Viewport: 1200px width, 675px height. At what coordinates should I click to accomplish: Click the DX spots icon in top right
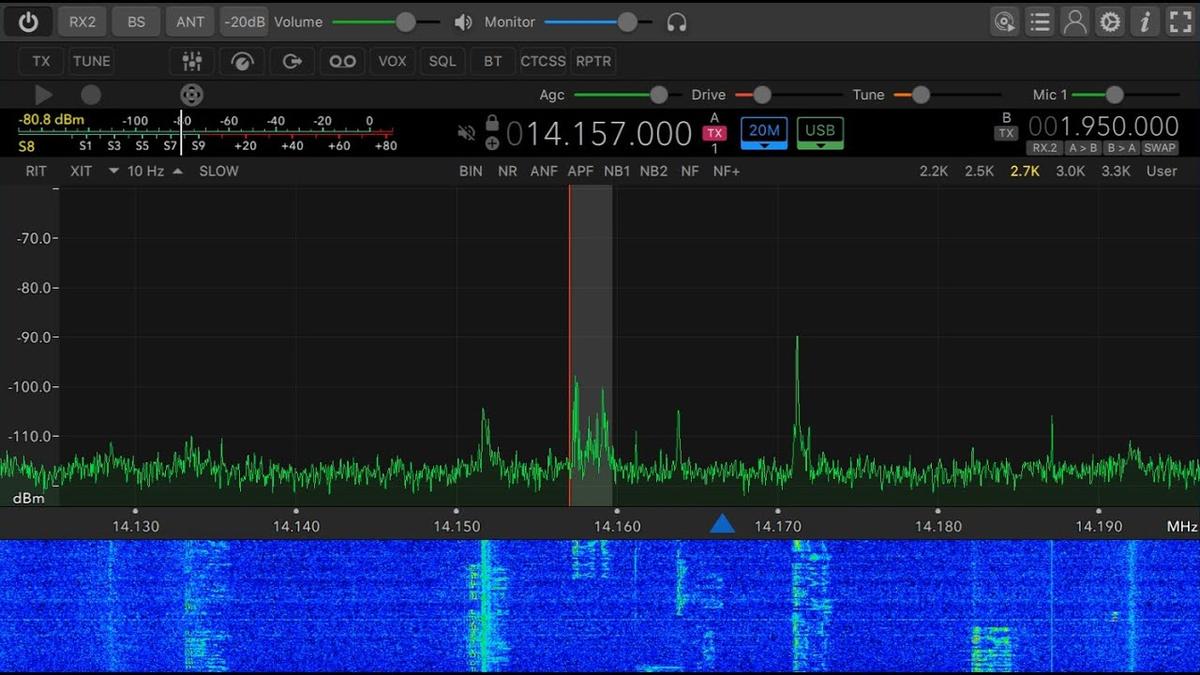point(1004,21)
